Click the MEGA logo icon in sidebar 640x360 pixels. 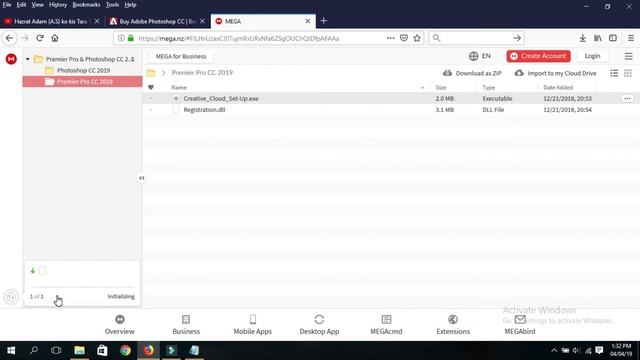11,59
